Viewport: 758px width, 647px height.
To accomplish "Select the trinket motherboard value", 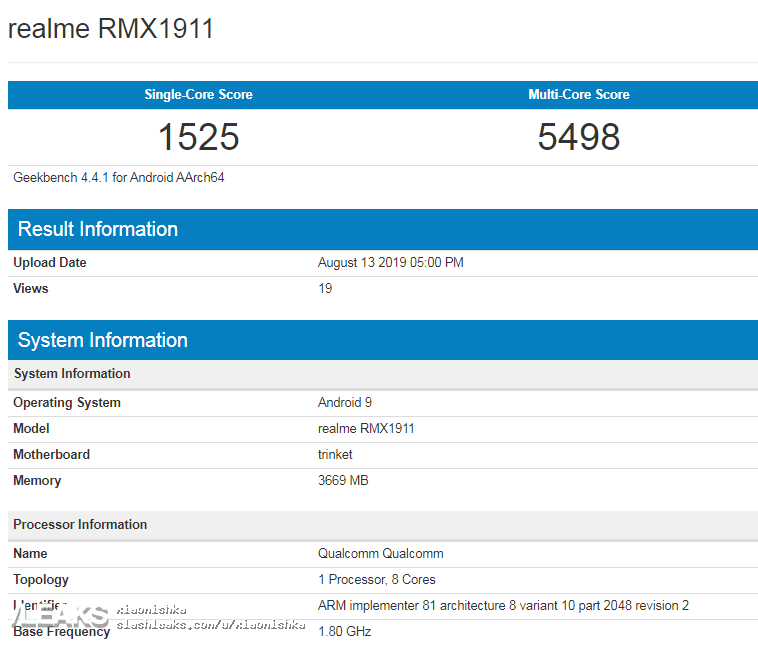I will 335,455.
